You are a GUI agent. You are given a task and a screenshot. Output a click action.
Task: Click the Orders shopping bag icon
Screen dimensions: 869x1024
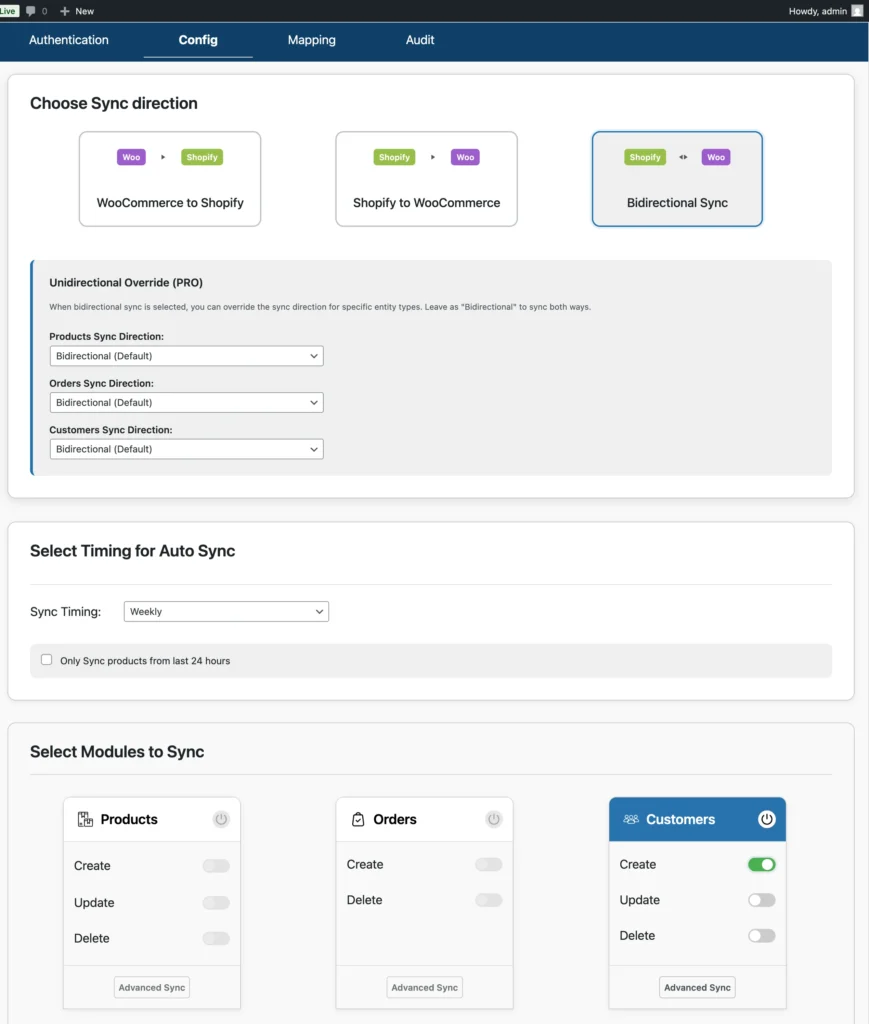pos(359,818)
